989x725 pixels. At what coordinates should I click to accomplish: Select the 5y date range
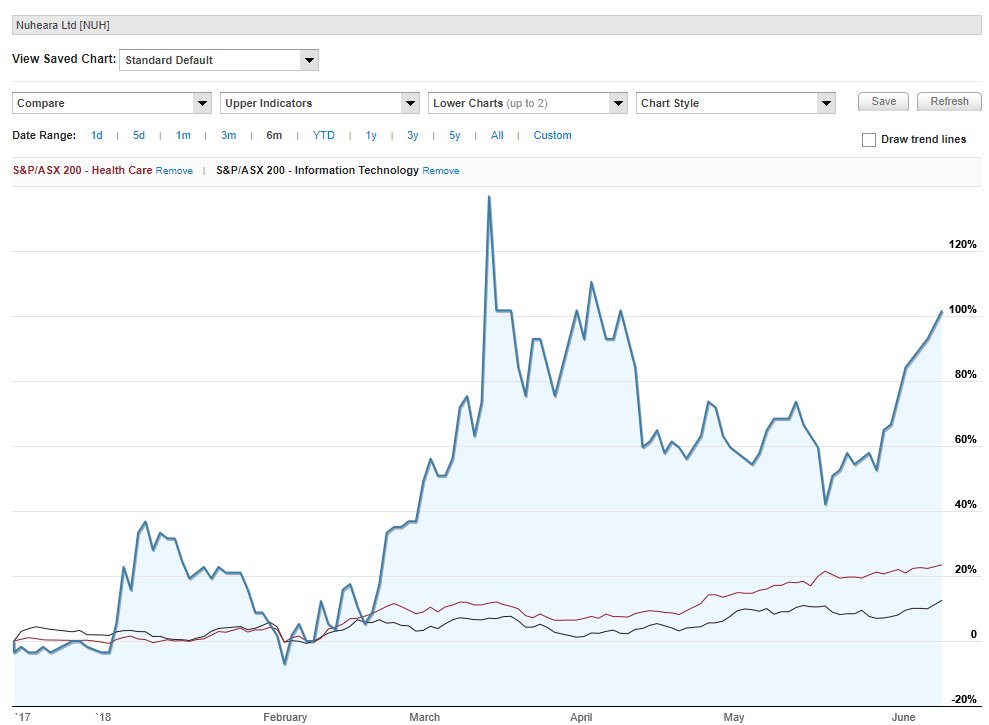[x=455, y=135]
